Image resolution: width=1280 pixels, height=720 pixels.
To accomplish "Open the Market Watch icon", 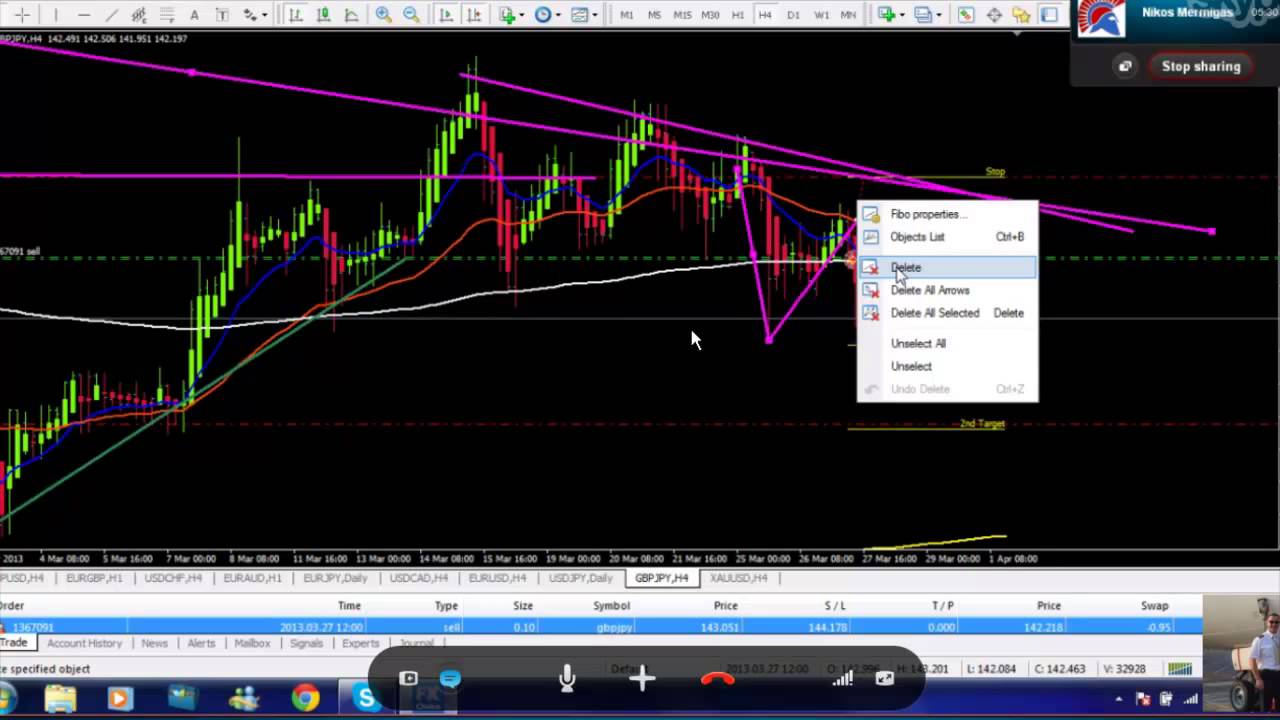I will (x=966, y=15).
